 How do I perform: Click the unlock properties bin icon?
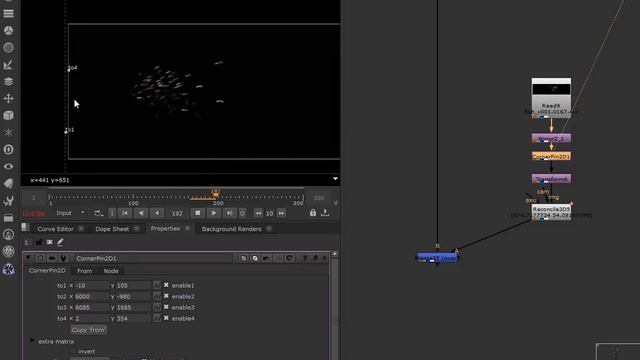click(39, 242)
